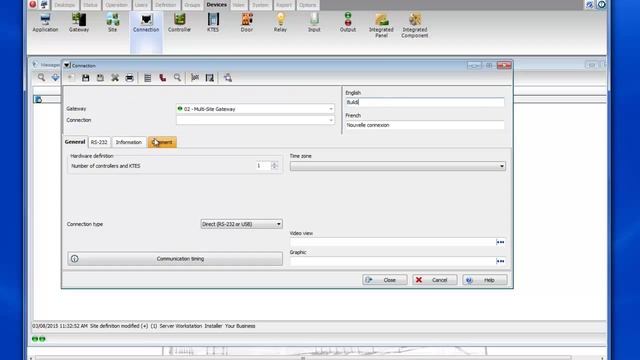Click the red telephone toolbar icon

(162, 78)
